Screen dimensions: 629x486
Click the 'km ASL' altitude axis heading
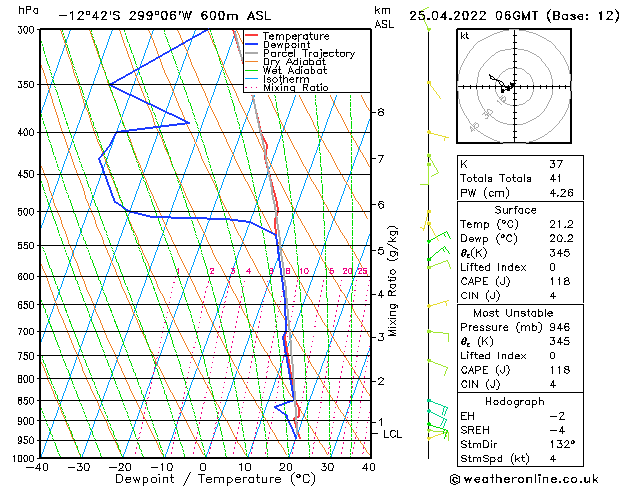click(384, 17)
